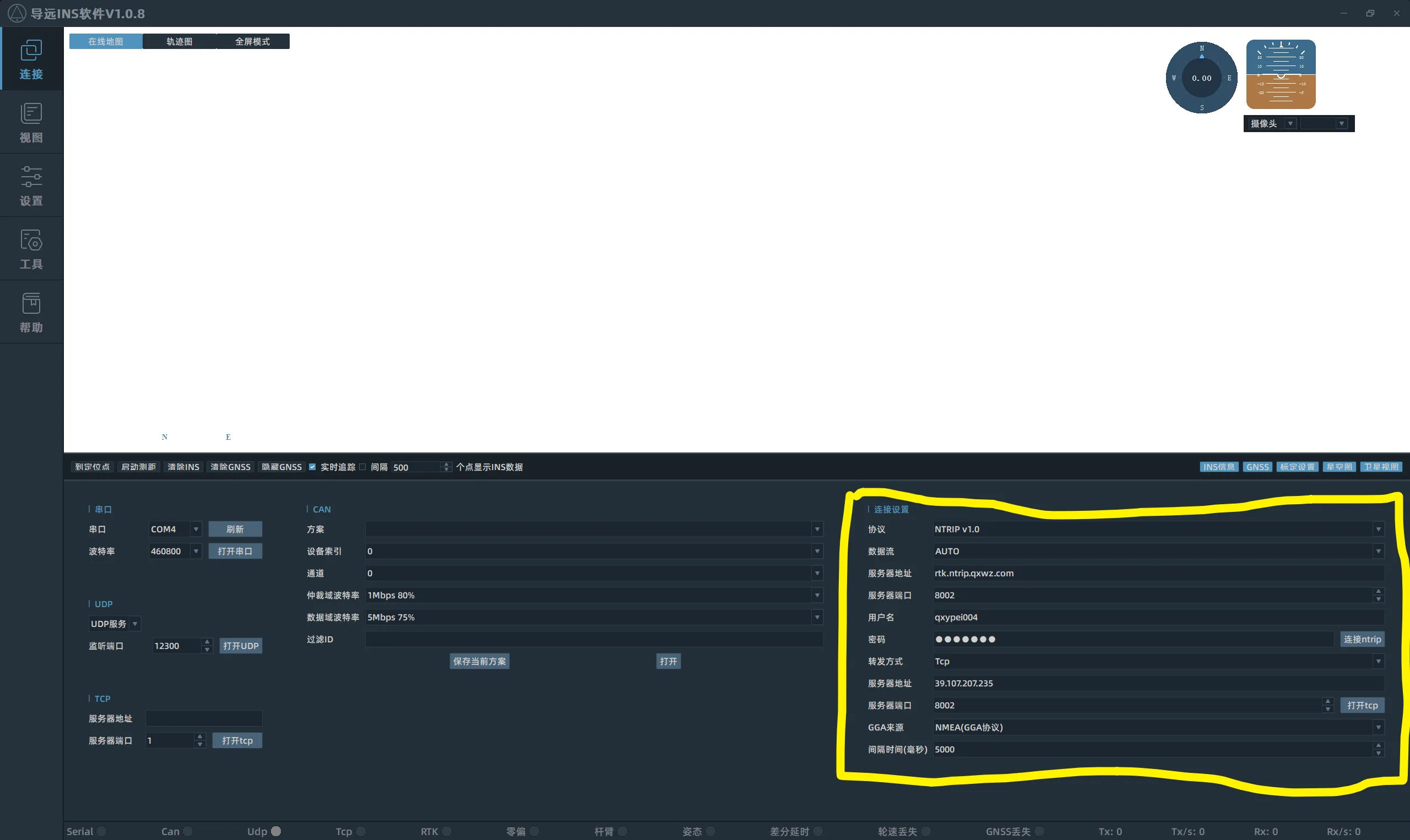Open the 协议 NTRIP v1.0 dropdown
1410x840 pixels.
[1378, 529]
